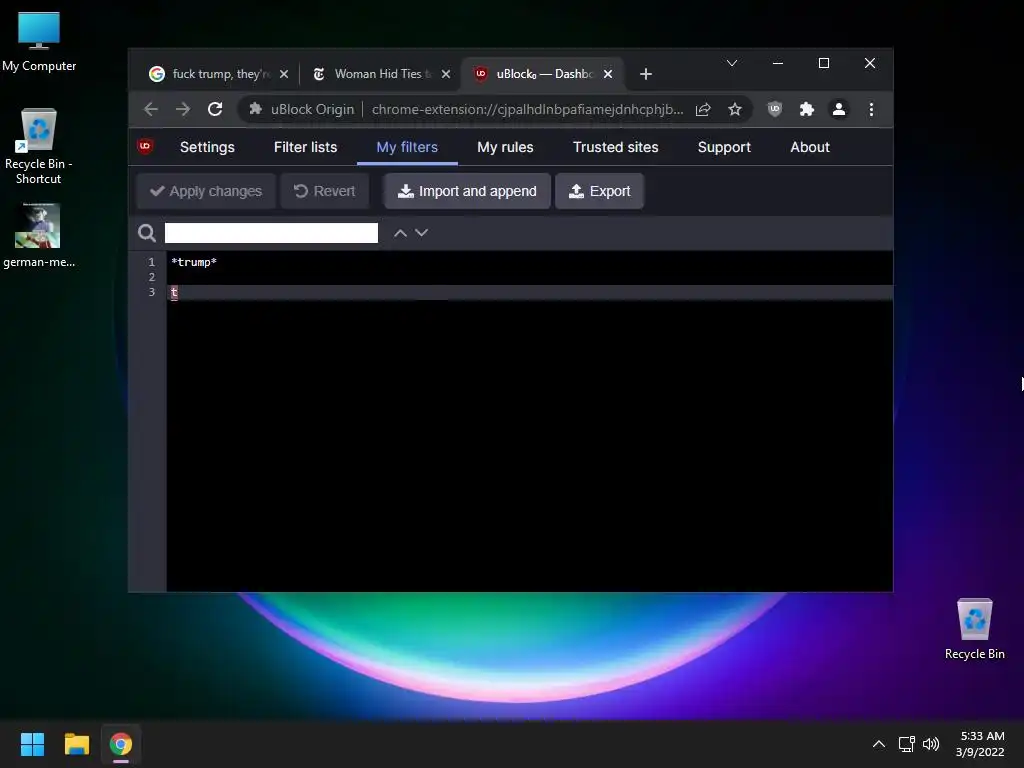Screen dimensions: 1024x768
Task: Click the share page icon in address bar
Action: pyautogui.click(x=703, y=109)
